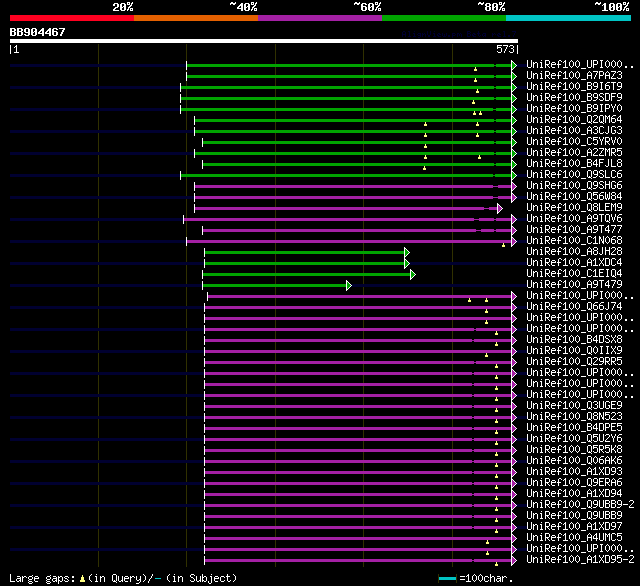This screenshot has width=640, height=586.
Task: Select the UniRef100_B4DPE5 label
Action: coord(574,428)
